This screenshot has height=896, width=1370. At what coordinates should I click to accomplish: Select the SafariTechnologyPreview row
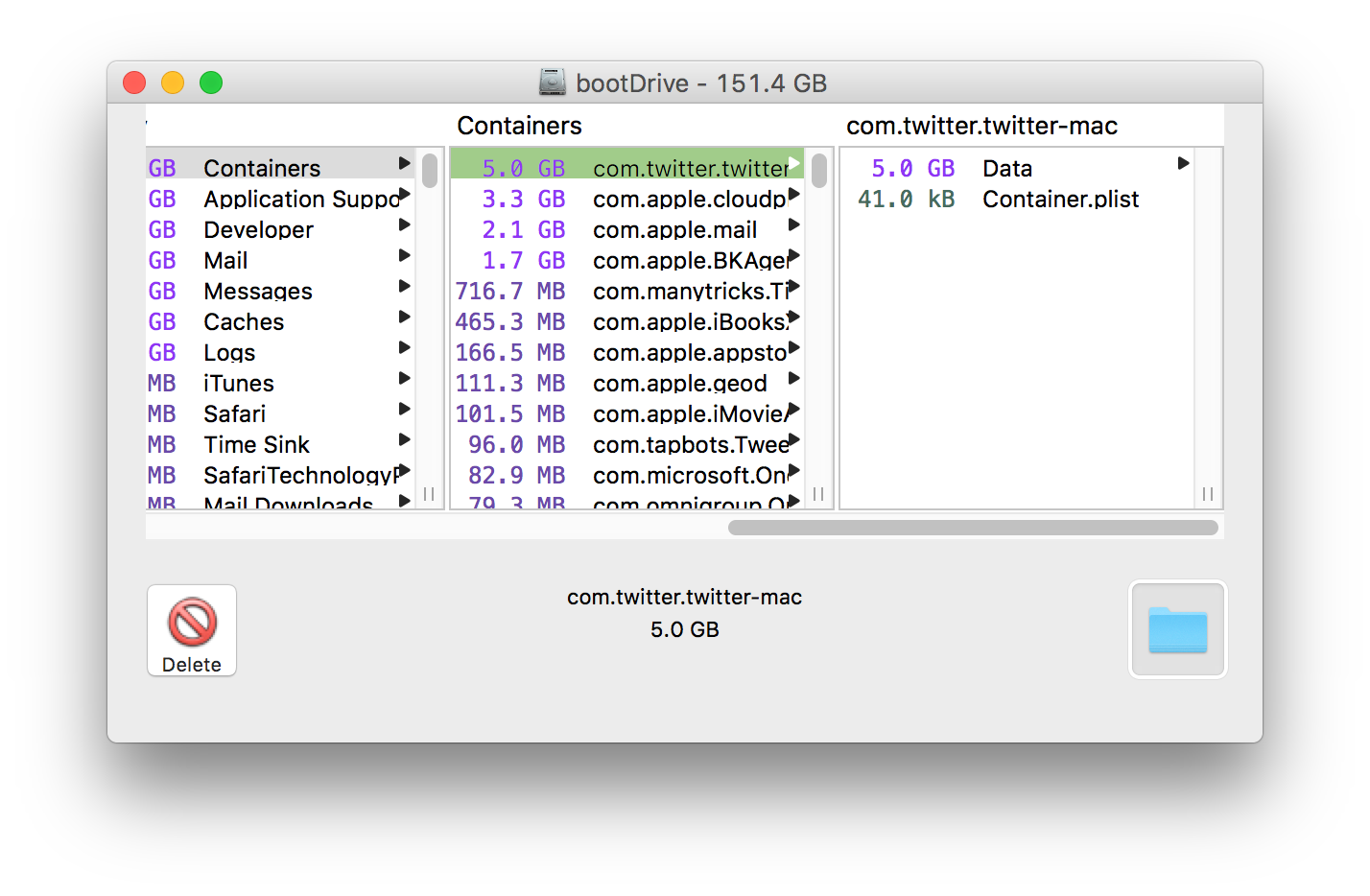click(280, 471)
